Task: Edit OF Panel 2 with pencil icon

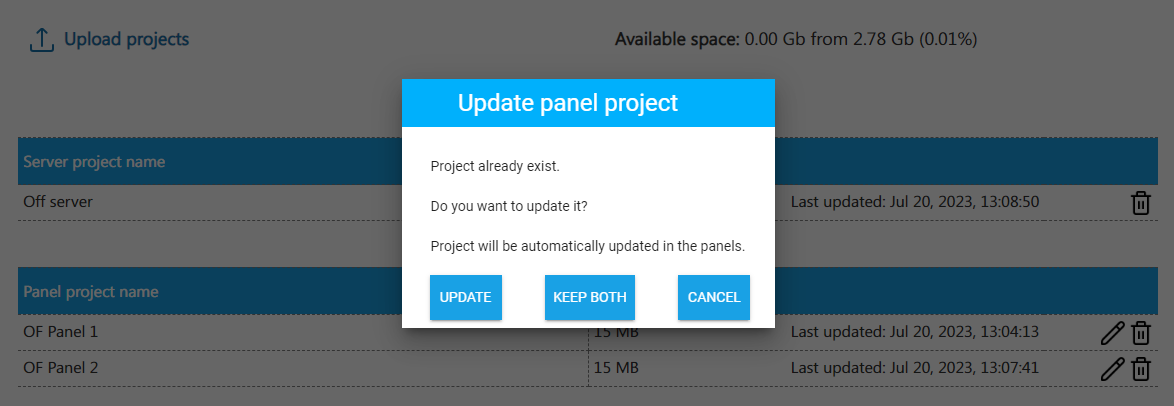Action: pyautogui.click(x=1111, y=369)
